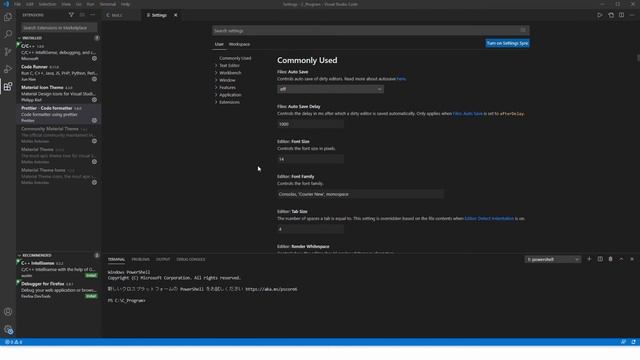This screenshot has height=360, width=640.
Task: Switch to Problems panel tab
Action: click(140, 259)
